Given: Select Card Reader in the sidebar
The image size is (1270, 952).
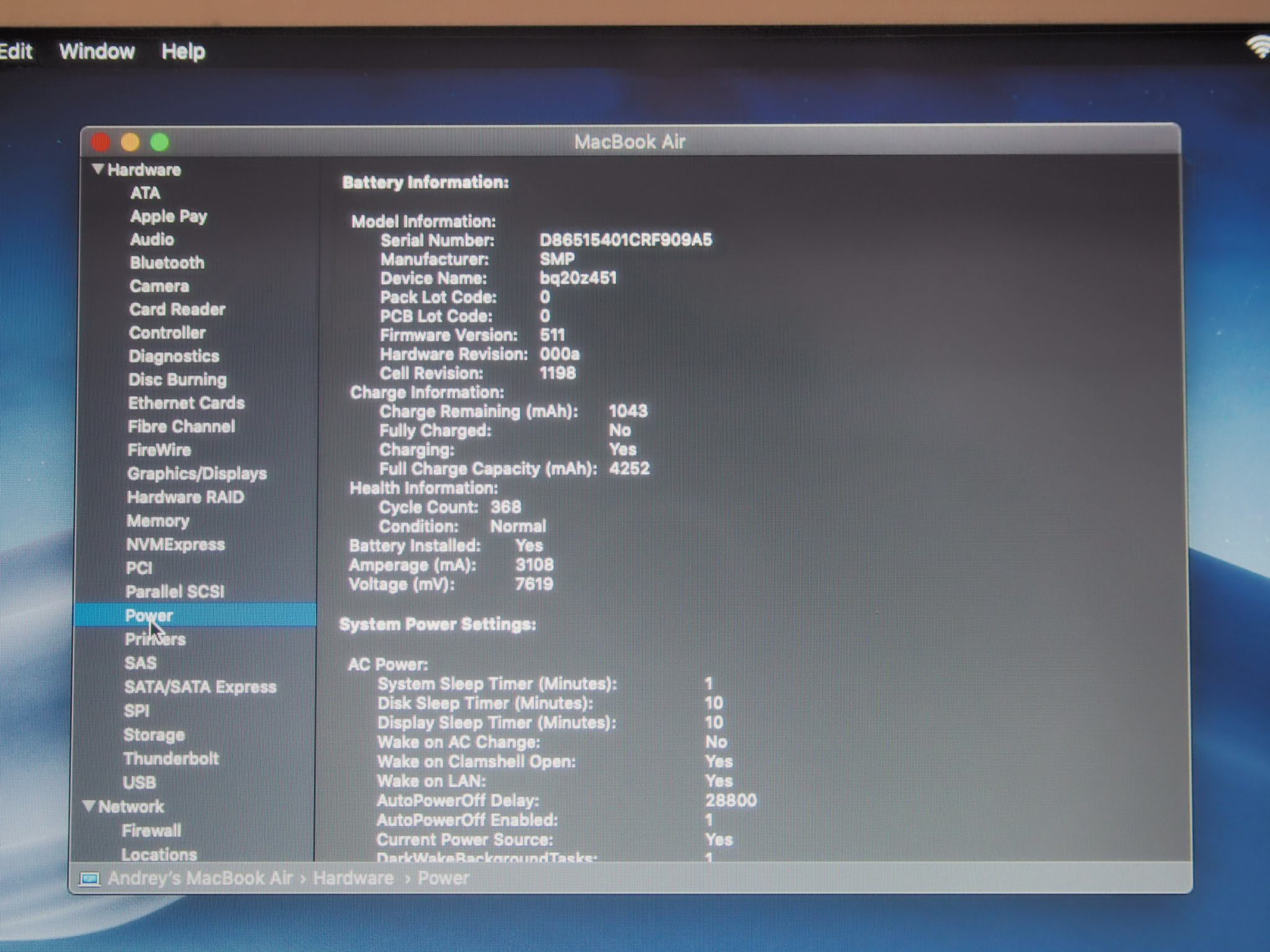Looking at the screenshot, I should [177, 309].
